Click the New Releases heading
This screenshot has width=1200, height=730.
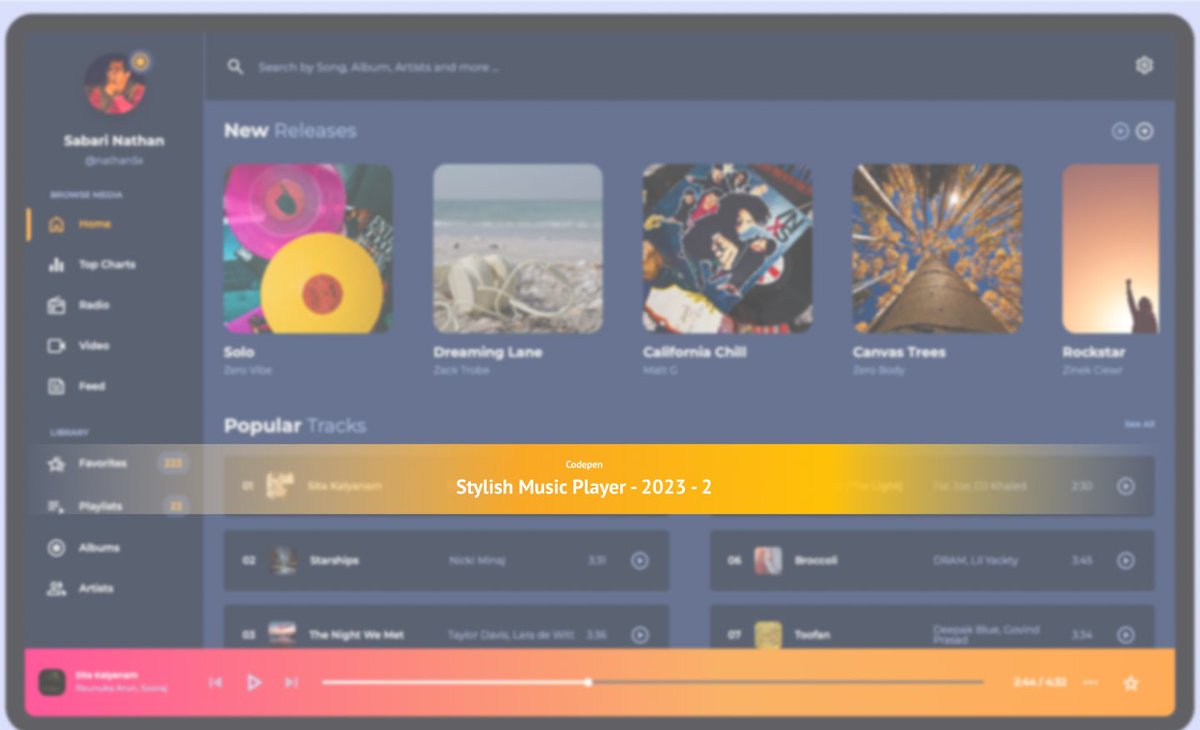pos(290,131)
